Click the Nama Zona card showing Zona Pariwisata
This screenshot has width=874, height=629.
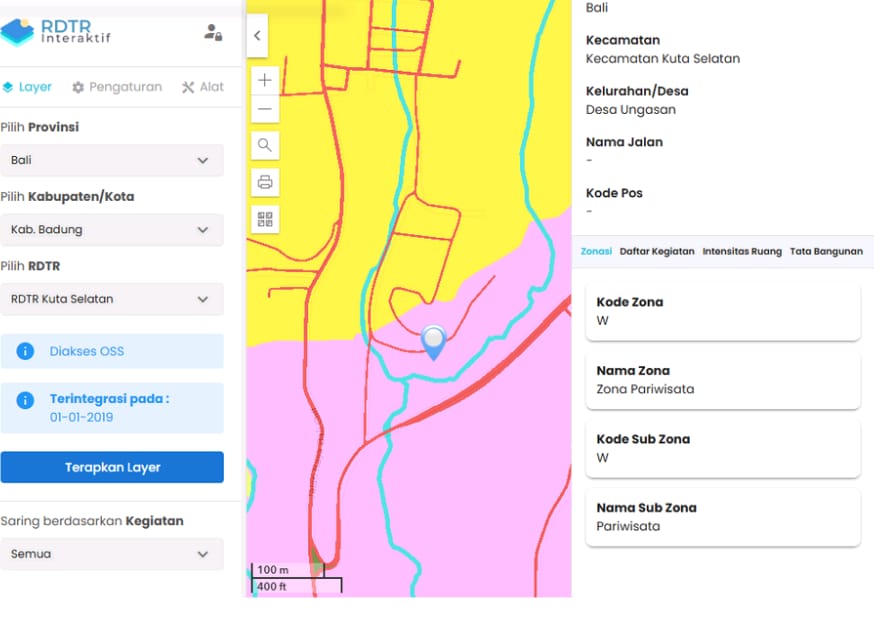tap(723, 380)
